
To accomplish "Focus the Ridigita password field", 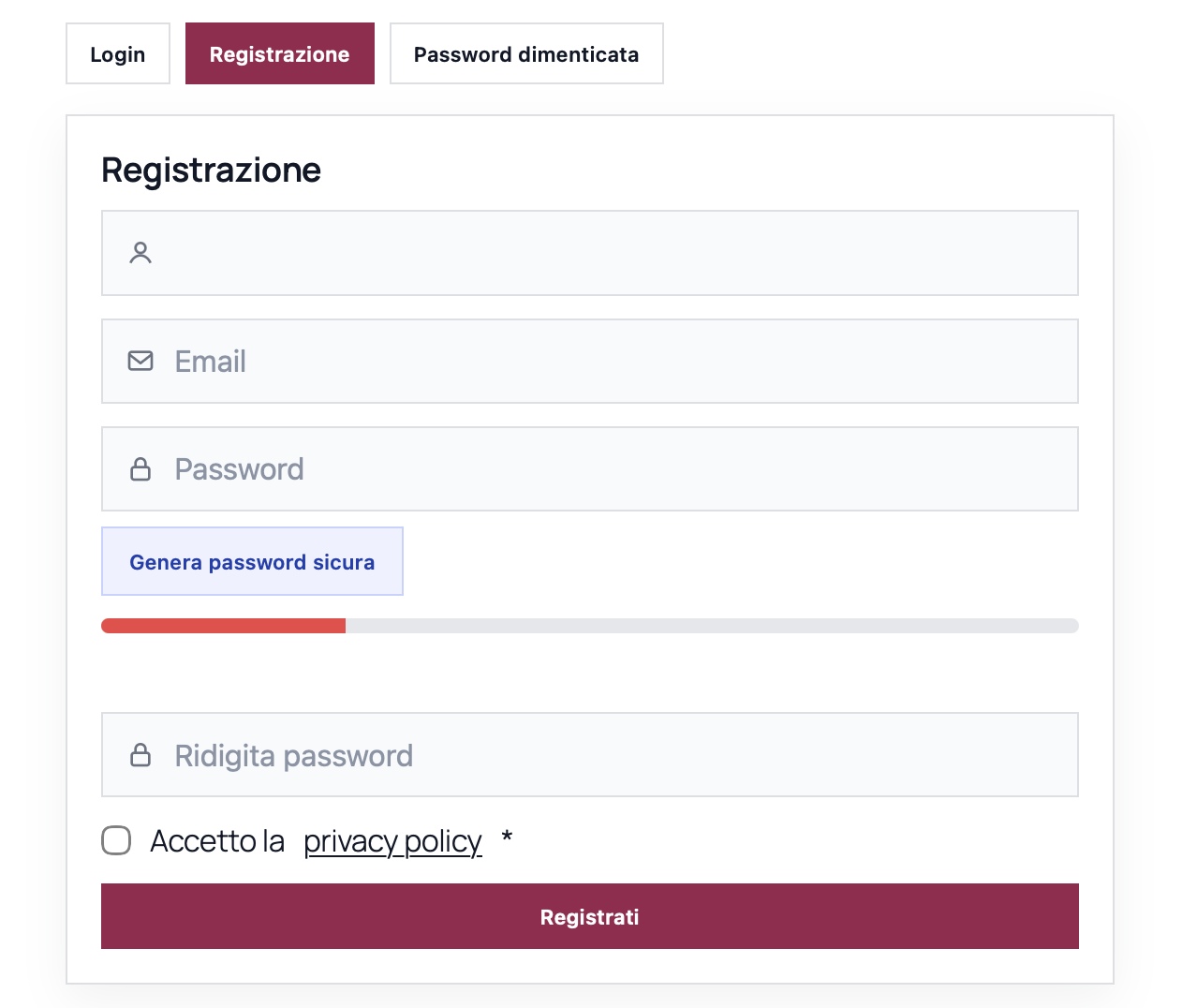I will click(x=609, y=755).
